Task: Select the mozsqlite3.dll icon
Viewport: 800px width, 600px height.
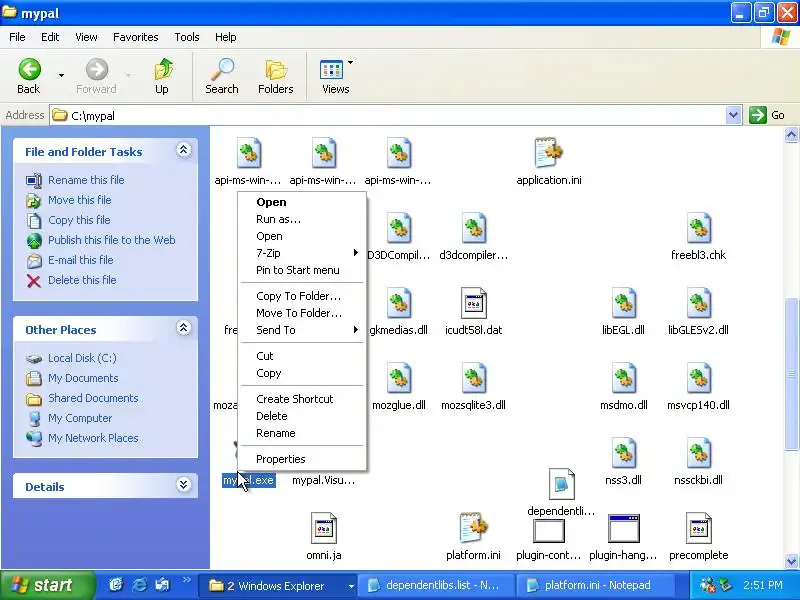Action: click(x=473, y=378)
